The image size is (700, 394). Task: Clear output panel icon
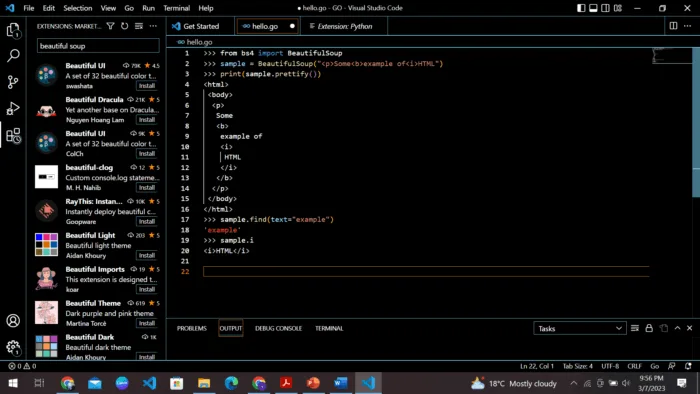coord(635,328)
